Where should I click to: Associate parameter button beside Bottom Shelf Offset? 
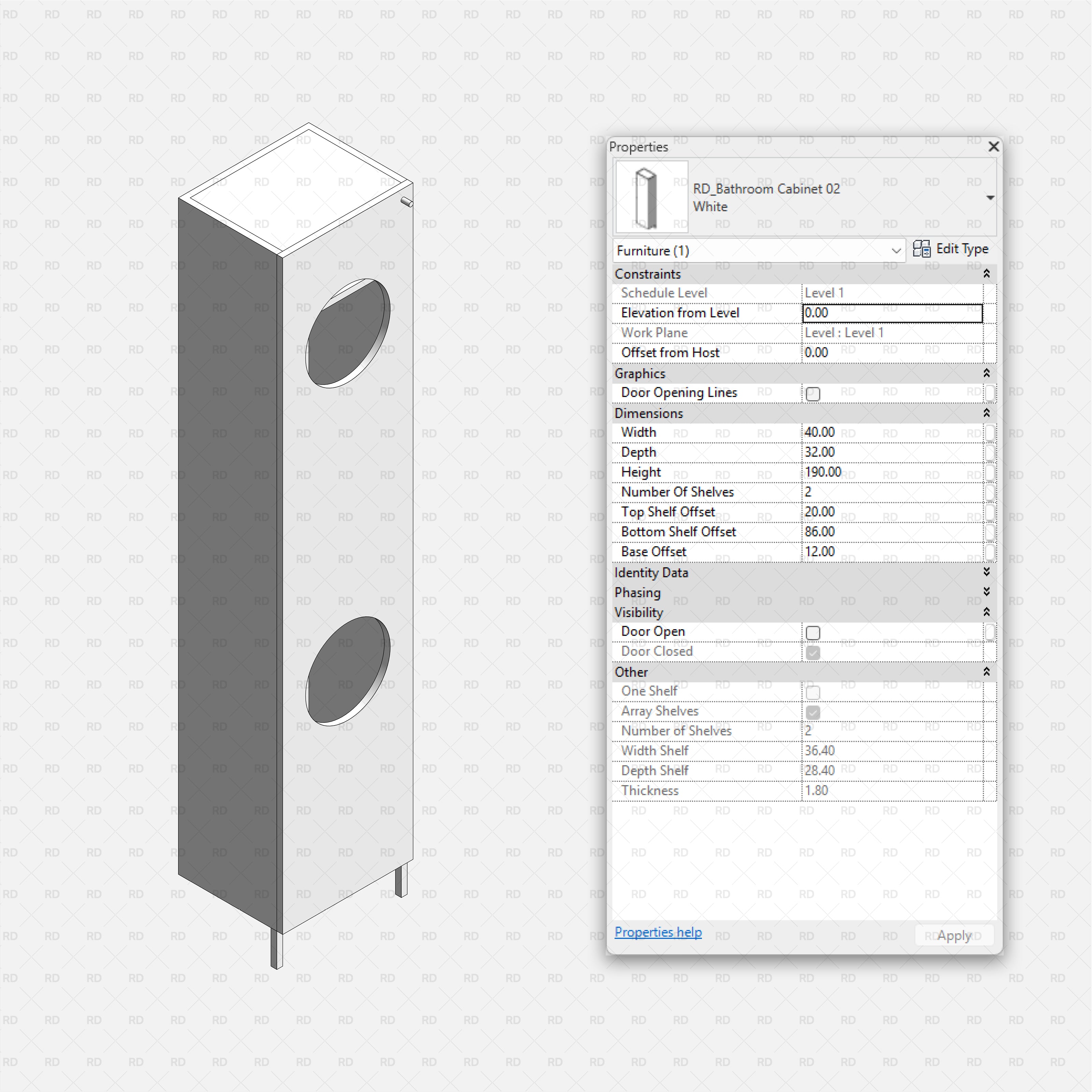(990, 532)
